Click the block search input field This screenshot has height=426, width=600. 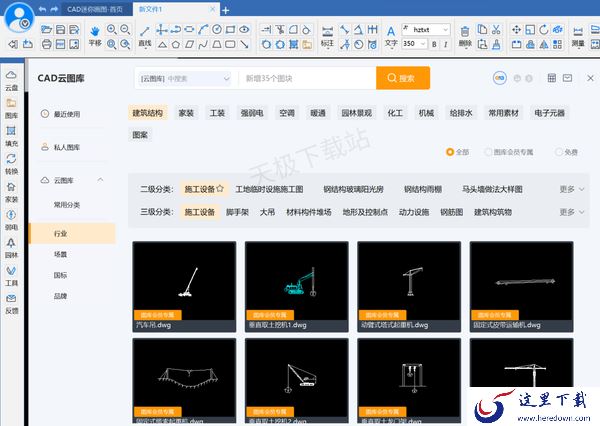point(308,78)
